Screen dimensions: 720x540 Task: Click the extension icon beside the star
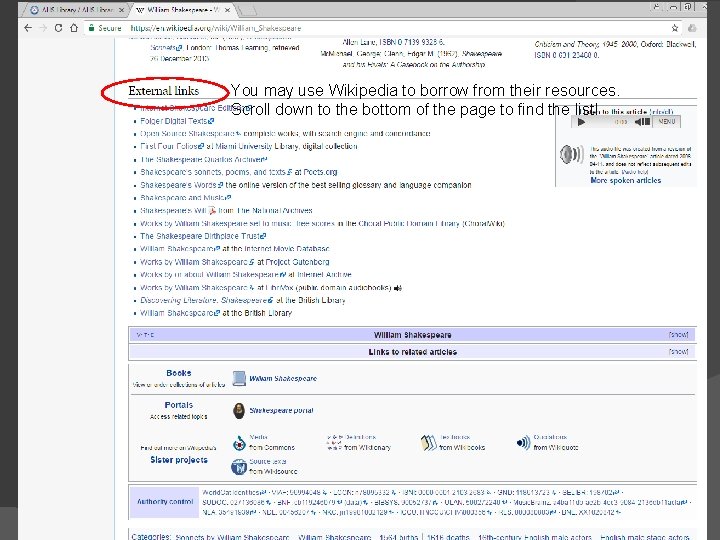coord(692,28)
